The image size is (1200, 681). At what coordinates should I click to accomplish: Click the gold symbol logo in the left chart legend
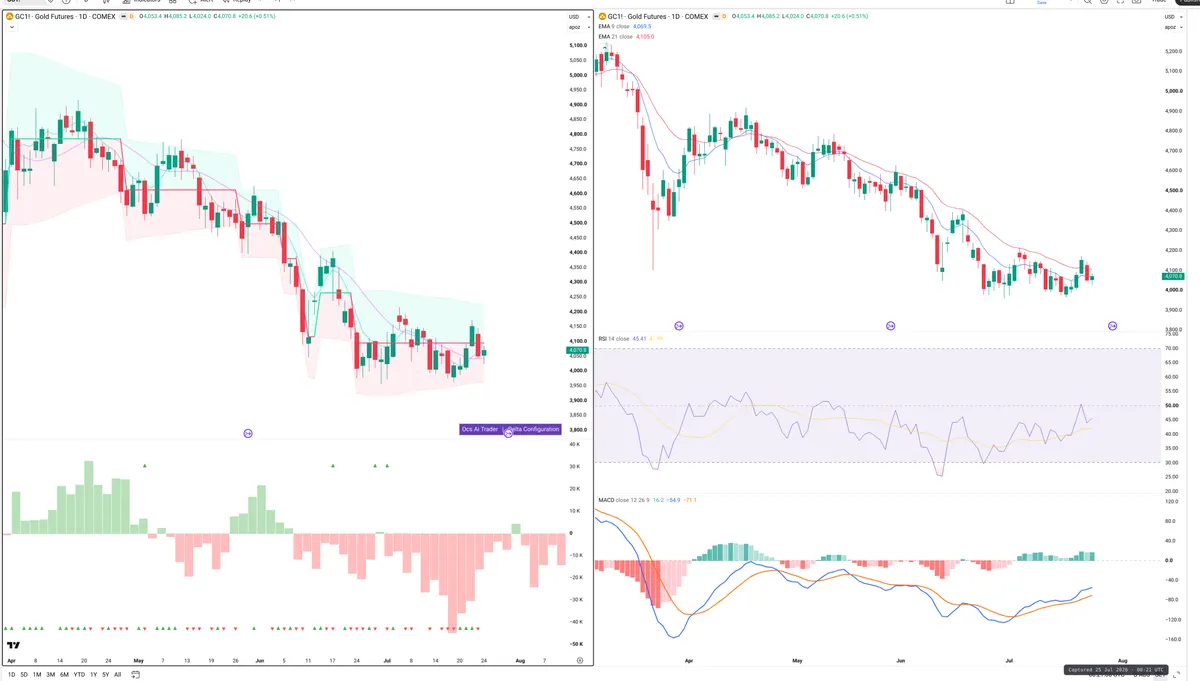[9, 17]
